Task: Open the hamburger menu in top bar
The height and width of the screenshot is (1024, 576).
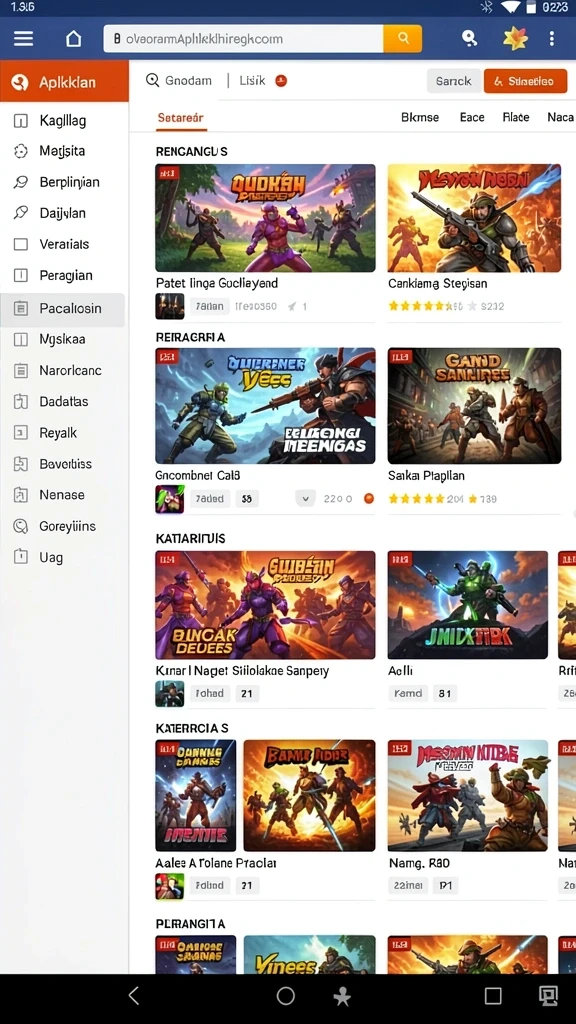Action: point(24,39)
